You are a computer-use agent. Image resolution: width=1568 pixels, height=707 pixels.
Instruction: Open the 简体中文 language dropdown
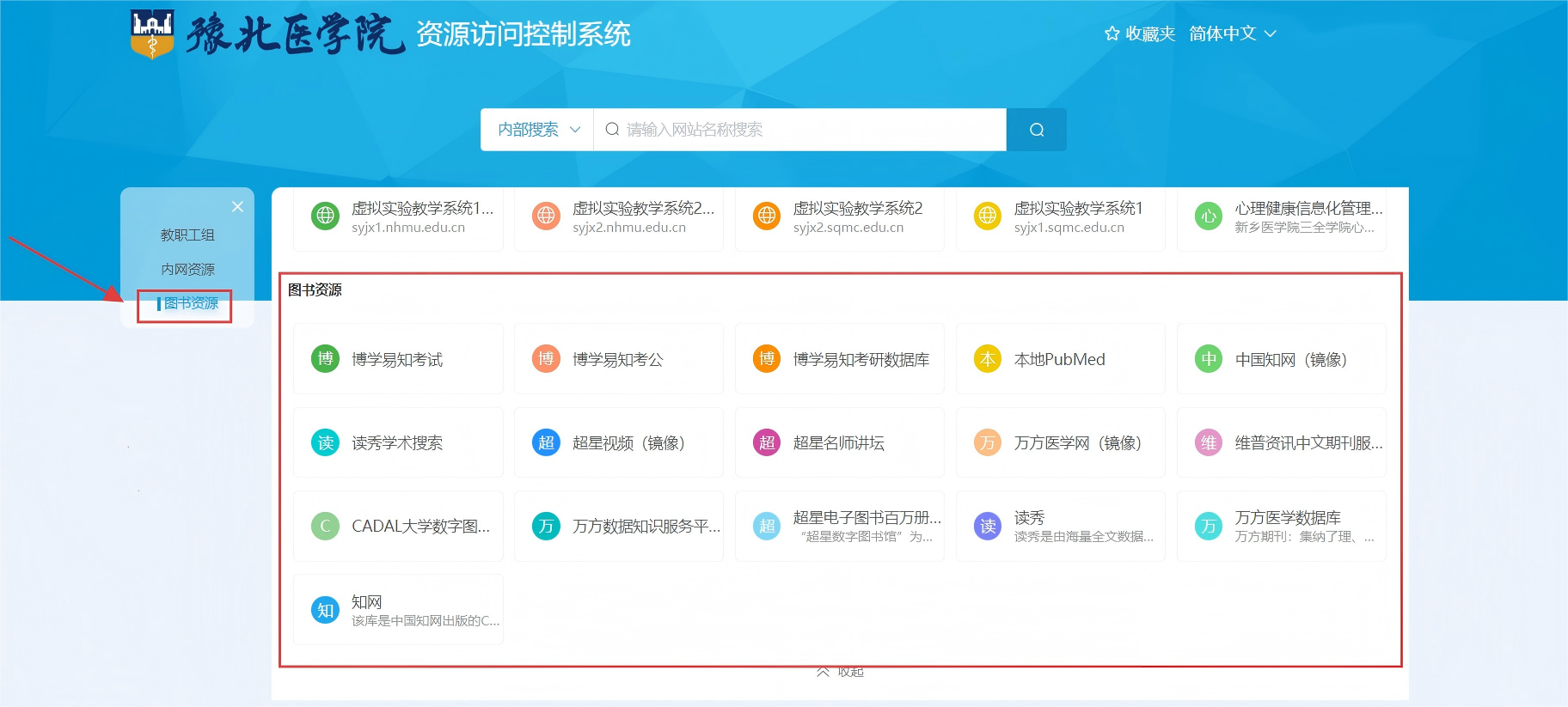(x=1232, y=34)
